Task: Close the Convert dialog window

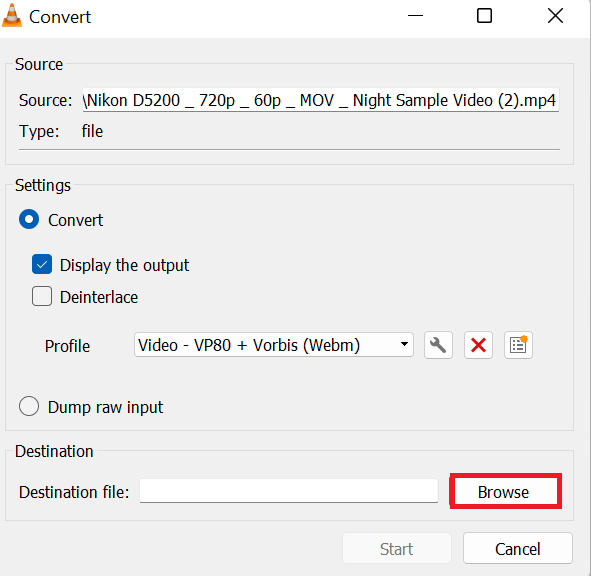Action: click(555, 16)
